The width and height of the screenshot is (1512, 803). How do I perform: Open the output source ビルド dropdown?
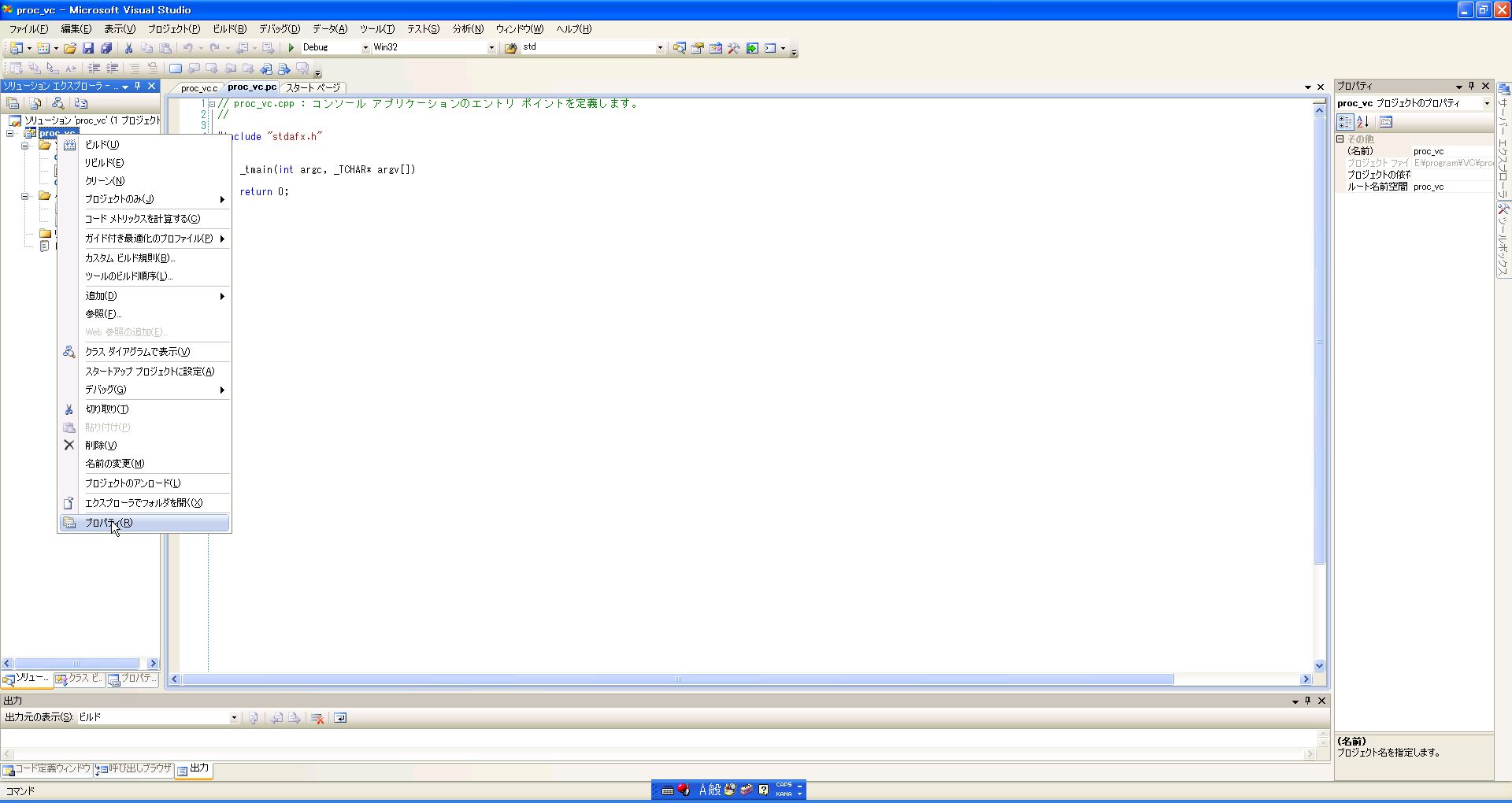(x=234, y=718)
